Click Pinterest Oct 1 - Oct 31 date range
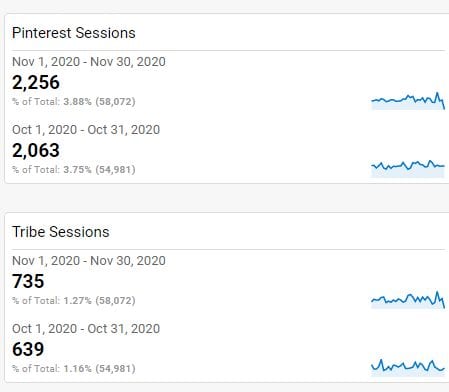449x392 pixels. (x=86, y=130)
